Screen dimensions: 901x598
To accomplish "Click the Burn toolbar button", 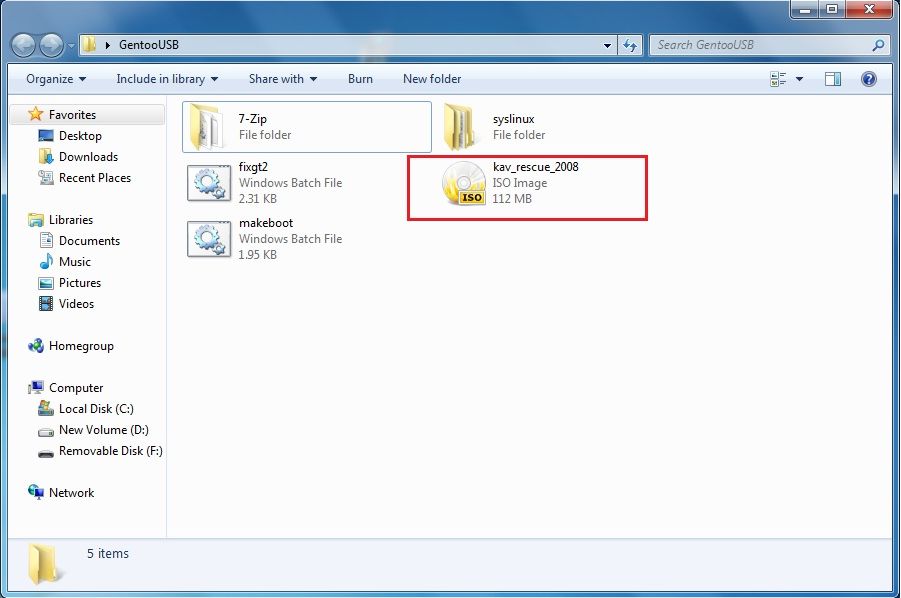I will coord(360,79).
